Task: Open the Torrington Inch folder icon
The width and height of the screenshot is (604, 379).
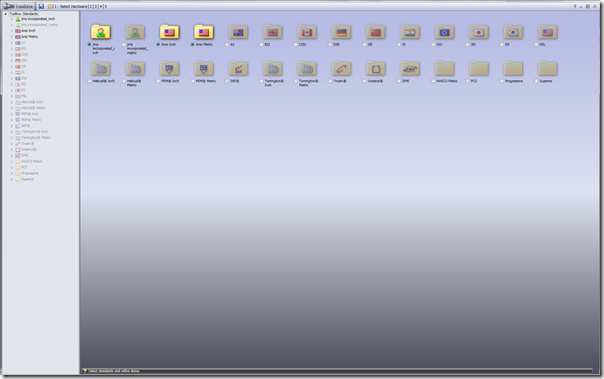Action: (272, 69)
